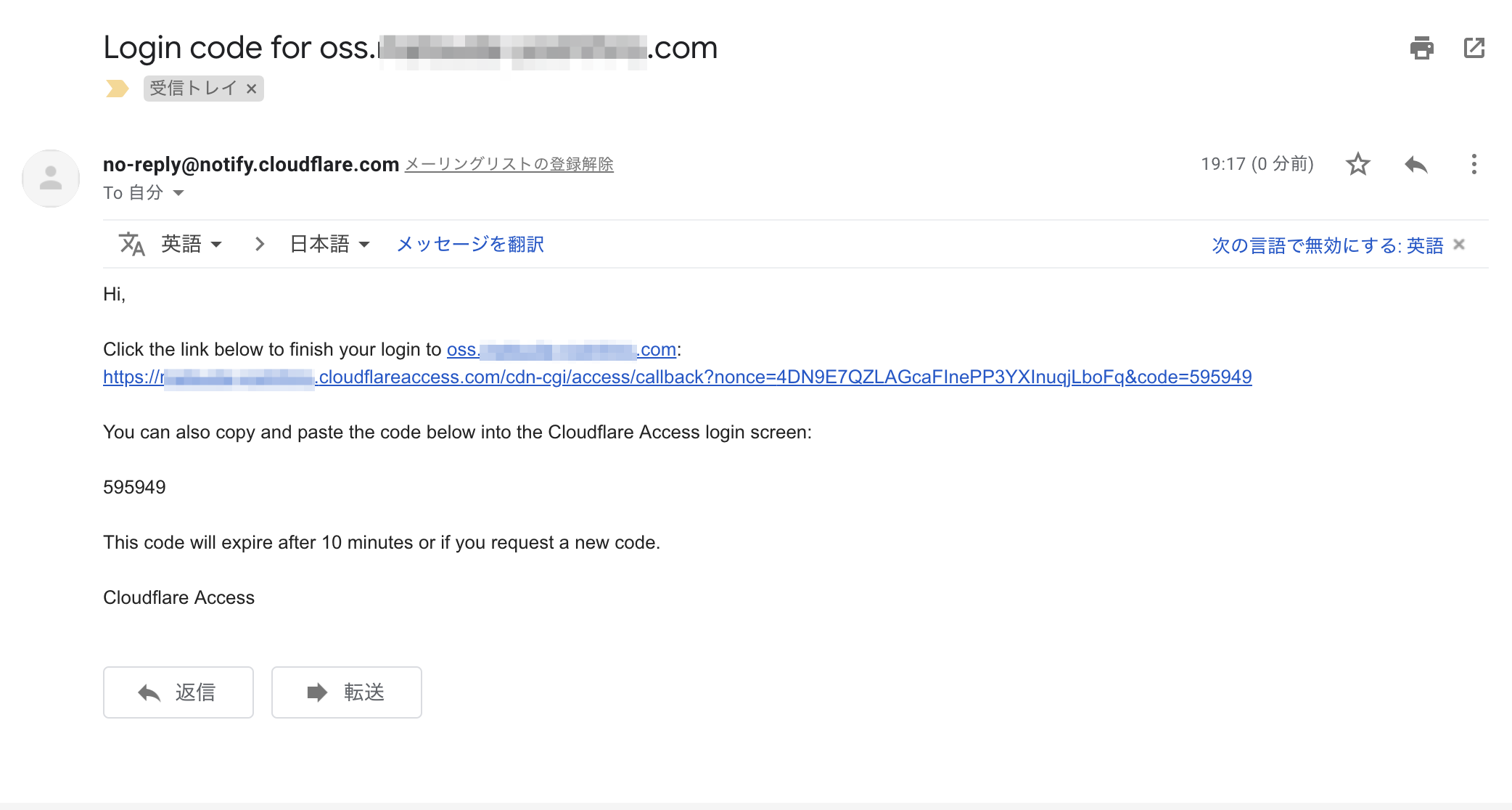
Task: Dismiss the translation bar with the X
Action: [x=1459, y=245]
